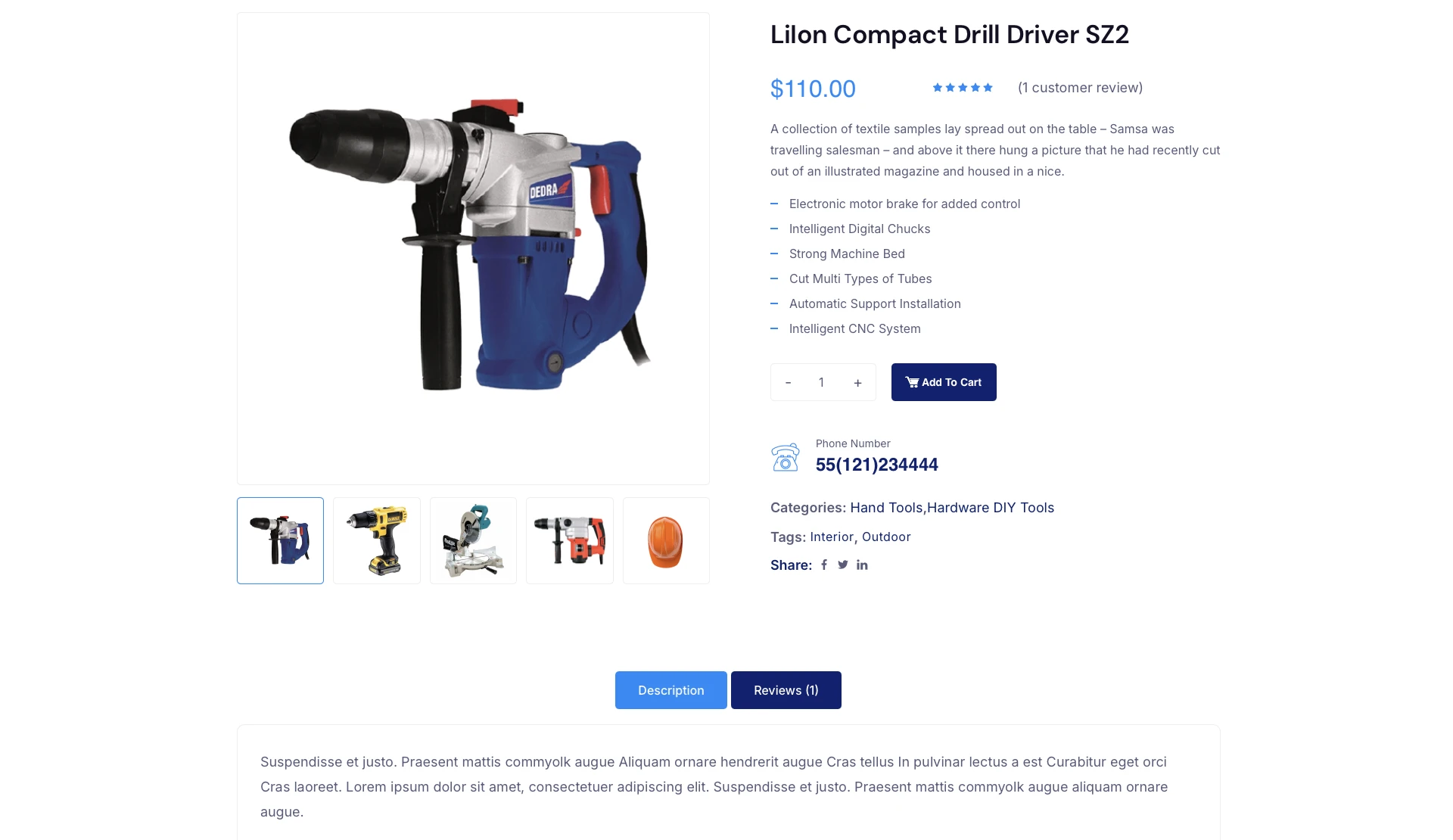
Task: Open the Hand Tools category link
Action: [x=886, y=508]
